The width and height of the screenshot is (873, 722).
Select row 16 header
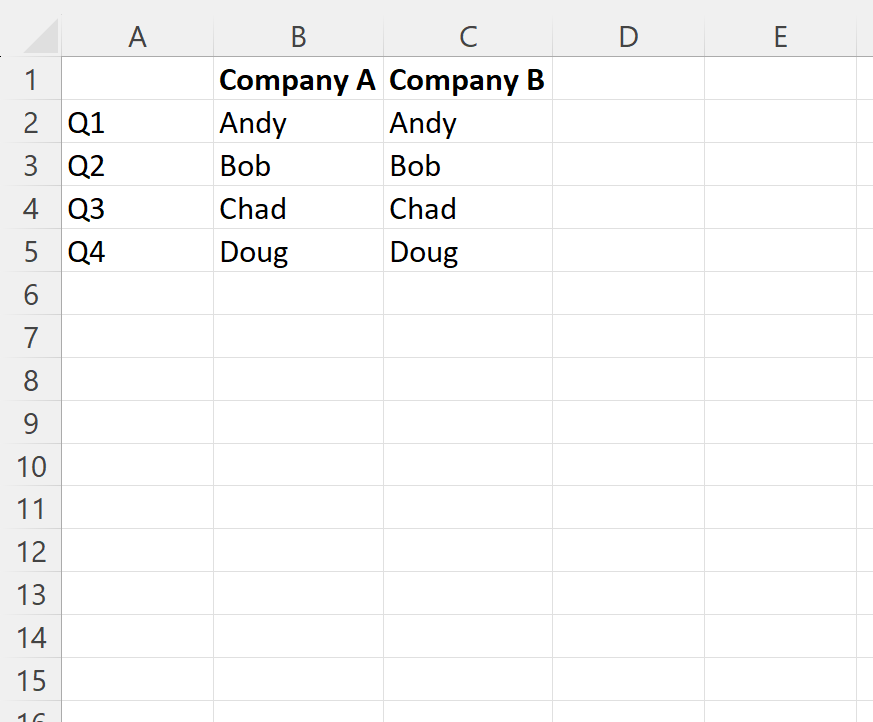click(31, 714)
